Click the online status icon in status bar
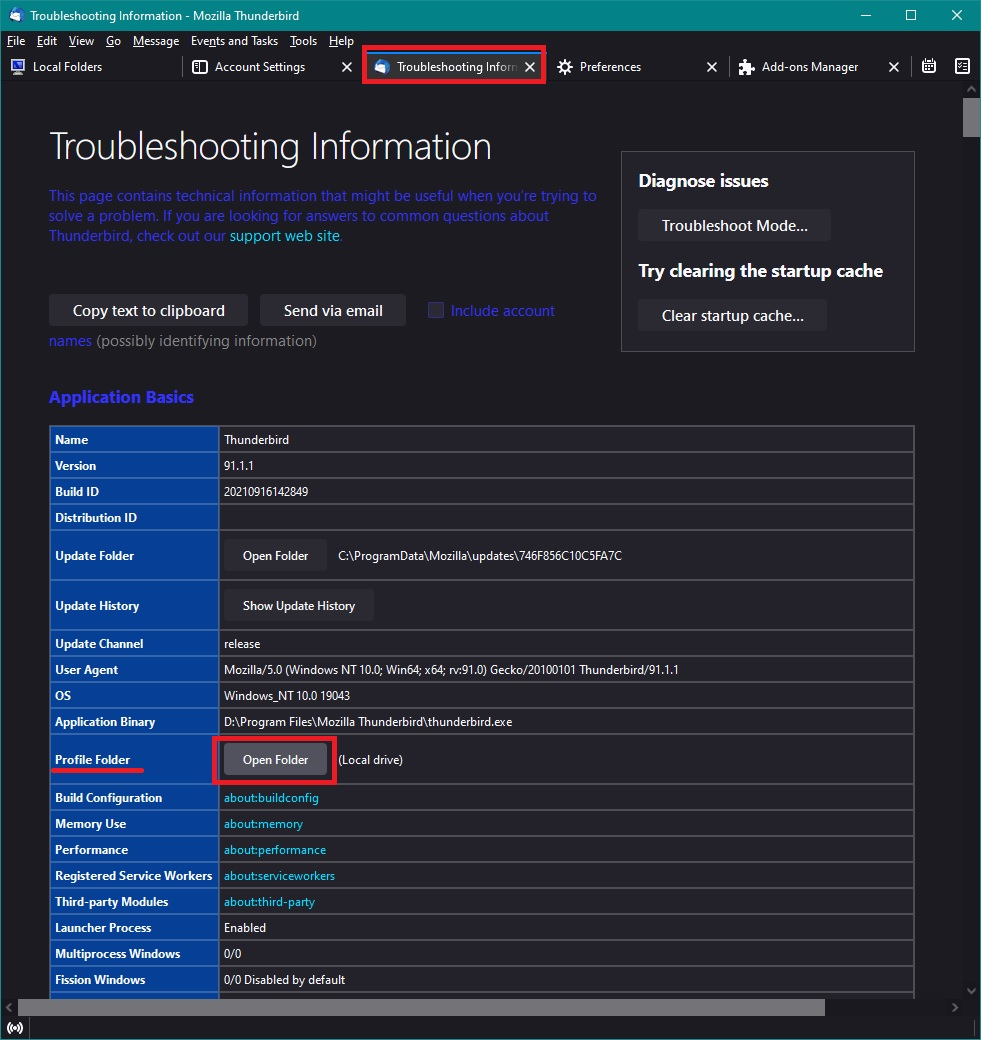Screen dimensions: 981x1040 click(x=15, y=1028)
